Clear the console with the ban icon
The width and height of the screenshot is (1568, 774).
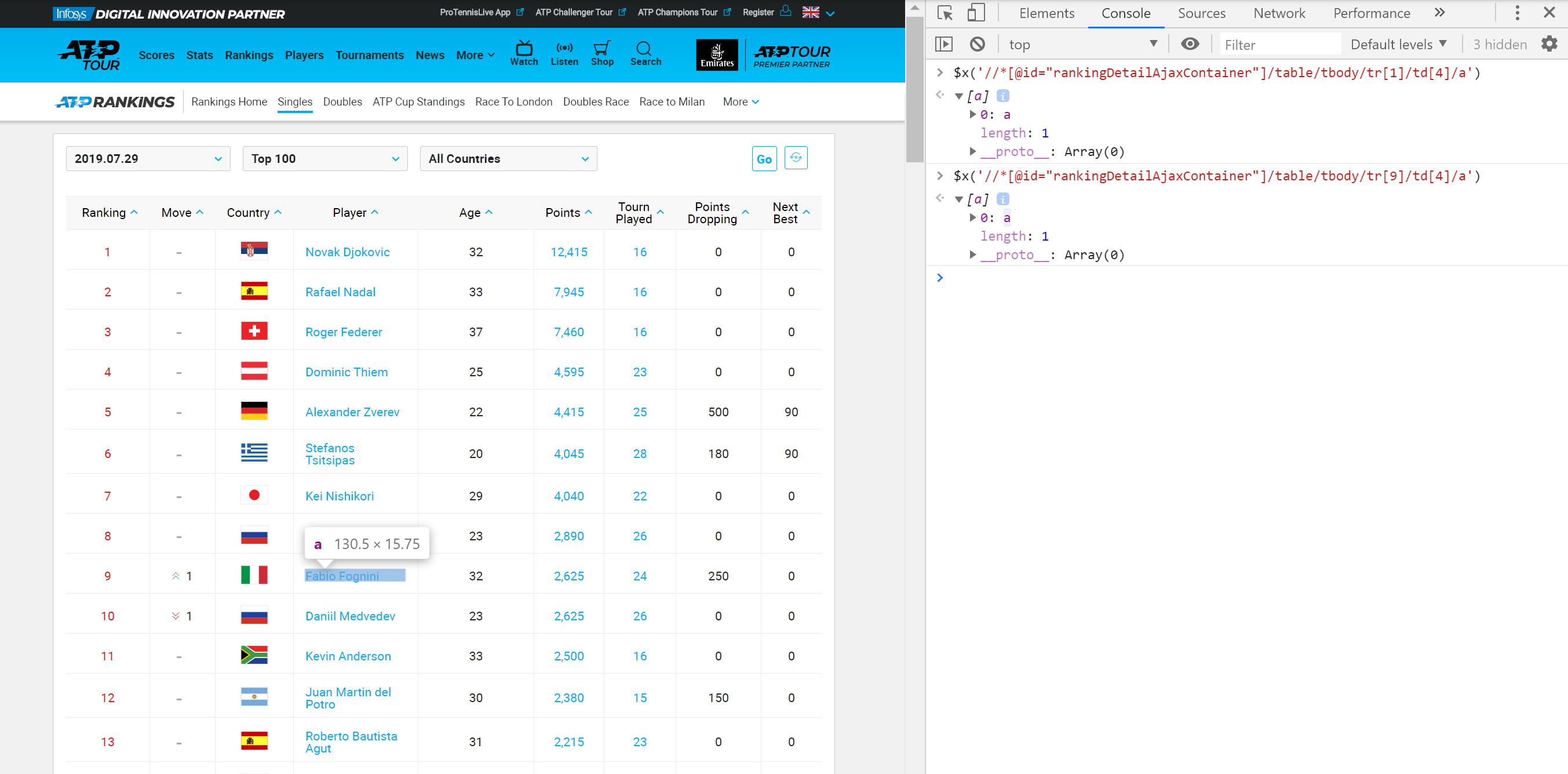(977, 44)
